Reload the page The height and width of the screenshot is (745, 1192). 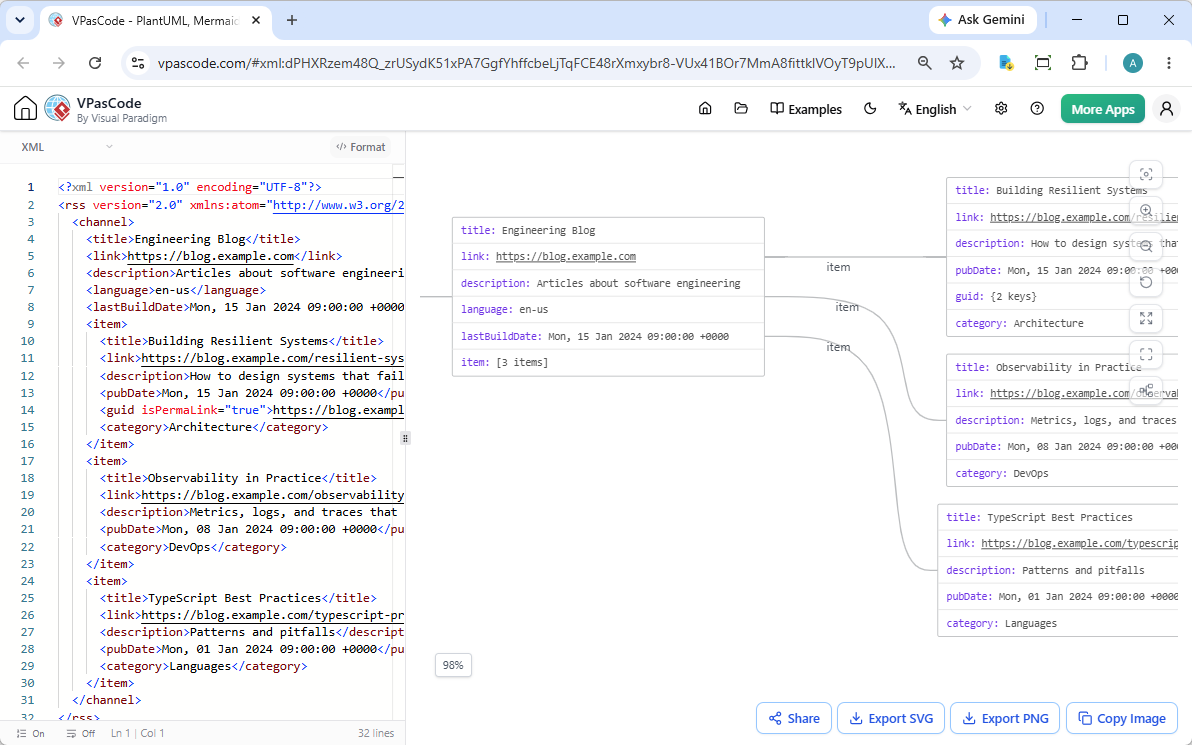95,63
